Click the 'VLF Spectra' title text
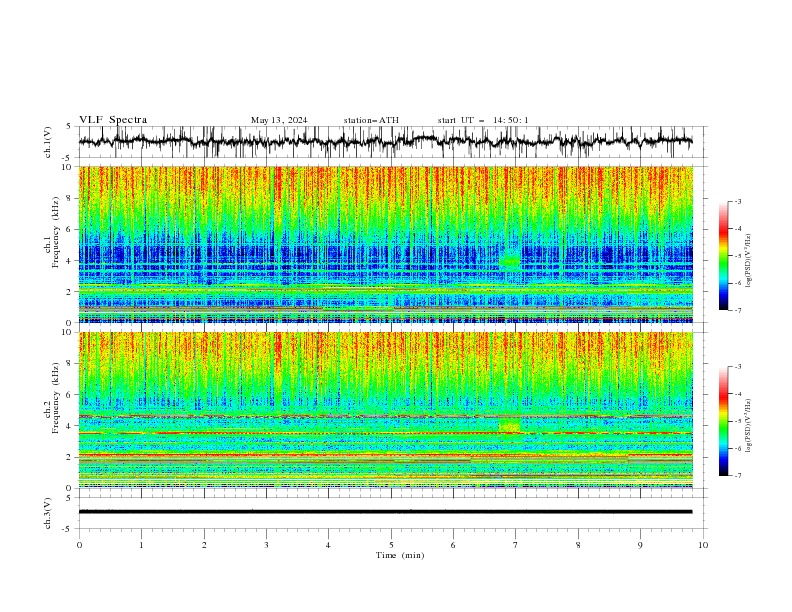The height and width of the screenshot is (612, 792). click(x=113, y=120)
